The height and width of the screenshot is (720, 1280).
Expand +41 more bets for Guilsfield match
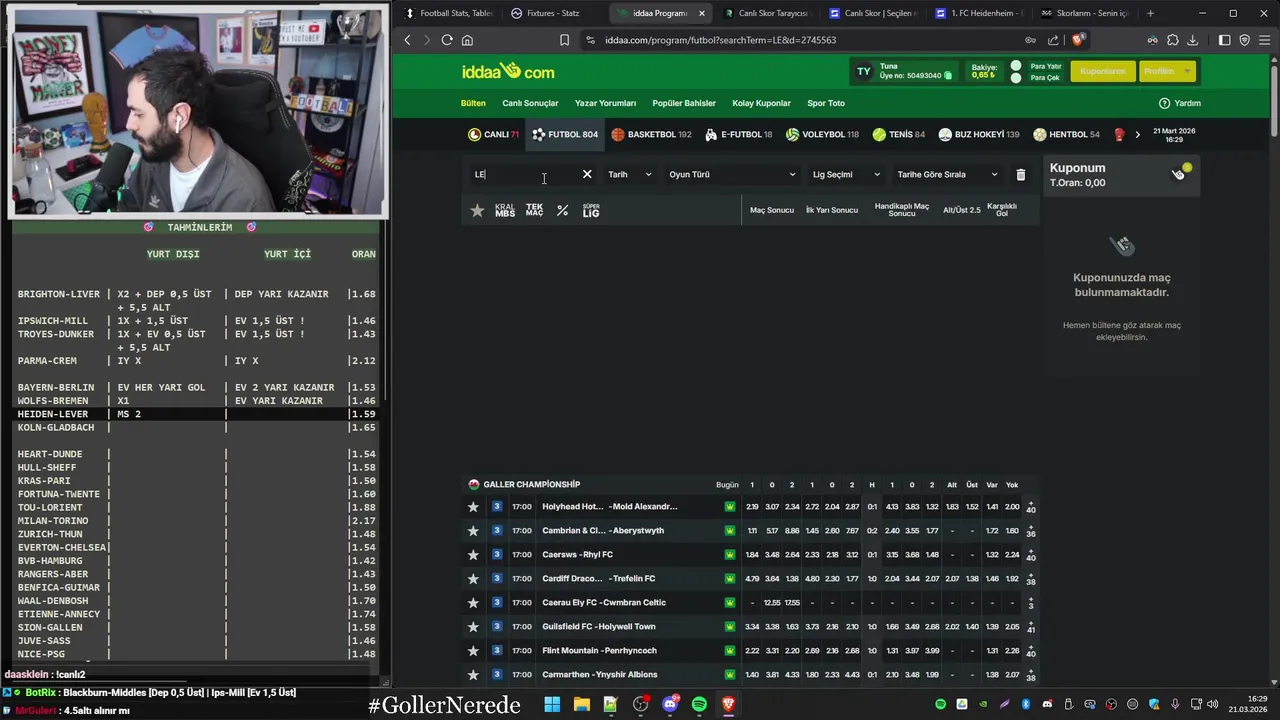pyautogui.click(x=1031, y=627)
